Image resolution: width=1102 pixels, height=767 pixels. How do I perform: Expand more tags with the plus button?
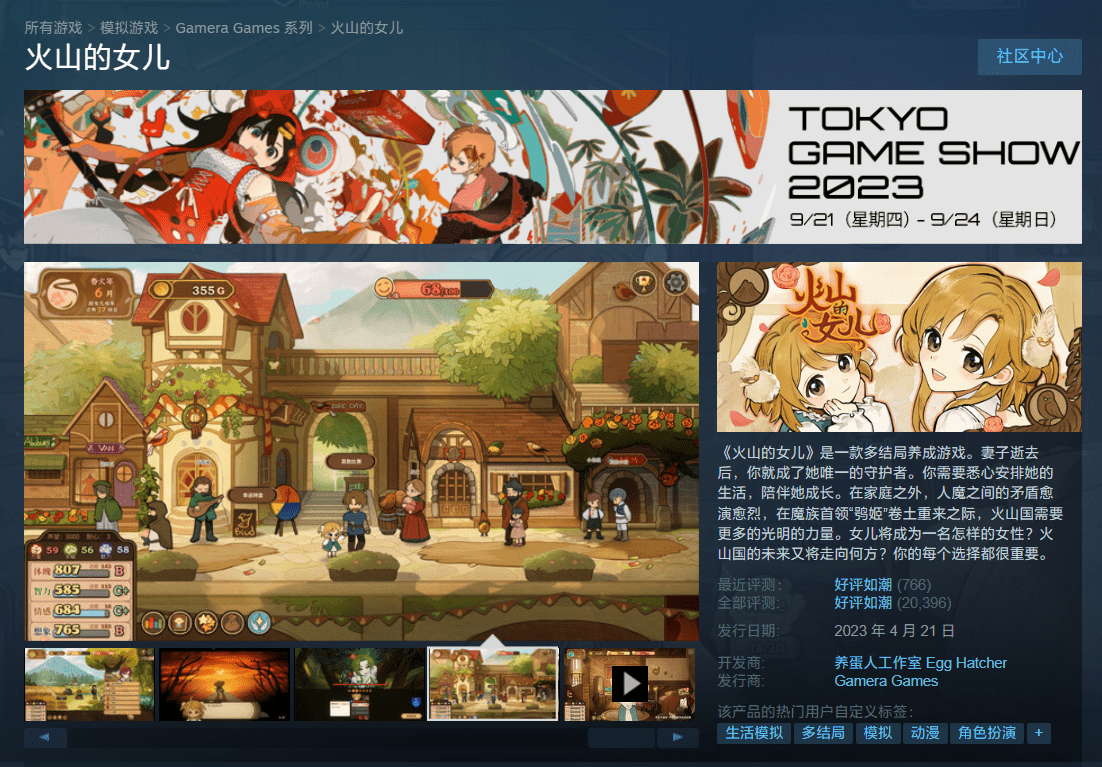1039,733
